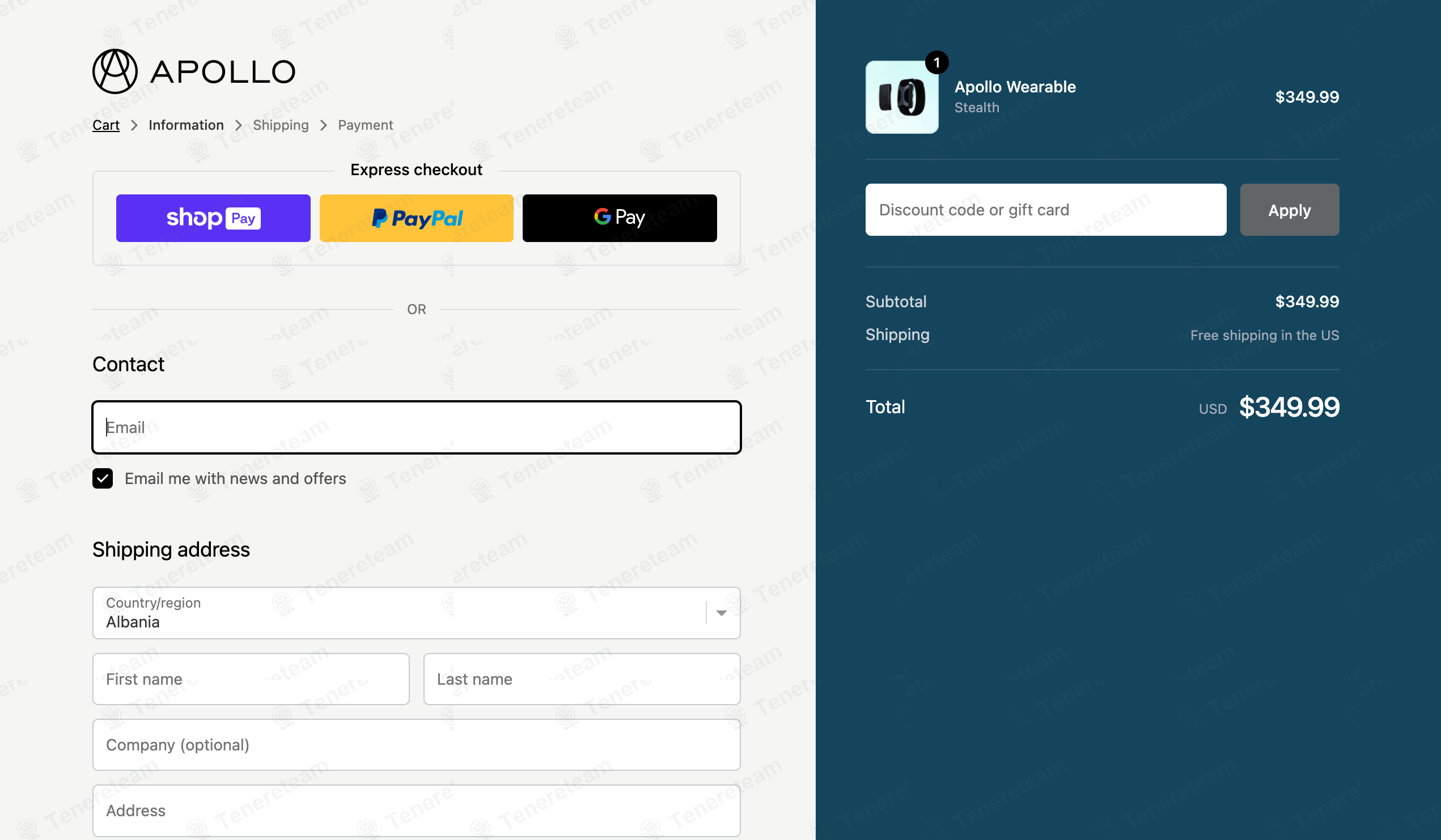Go back to Cart link
1441x840 pixels.
106,125
